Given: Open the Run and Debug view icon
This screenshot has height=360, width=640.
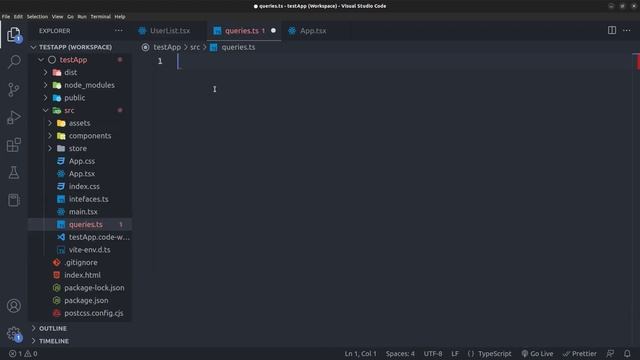Looking at the screenshot, I should click(x=14, y=118).
